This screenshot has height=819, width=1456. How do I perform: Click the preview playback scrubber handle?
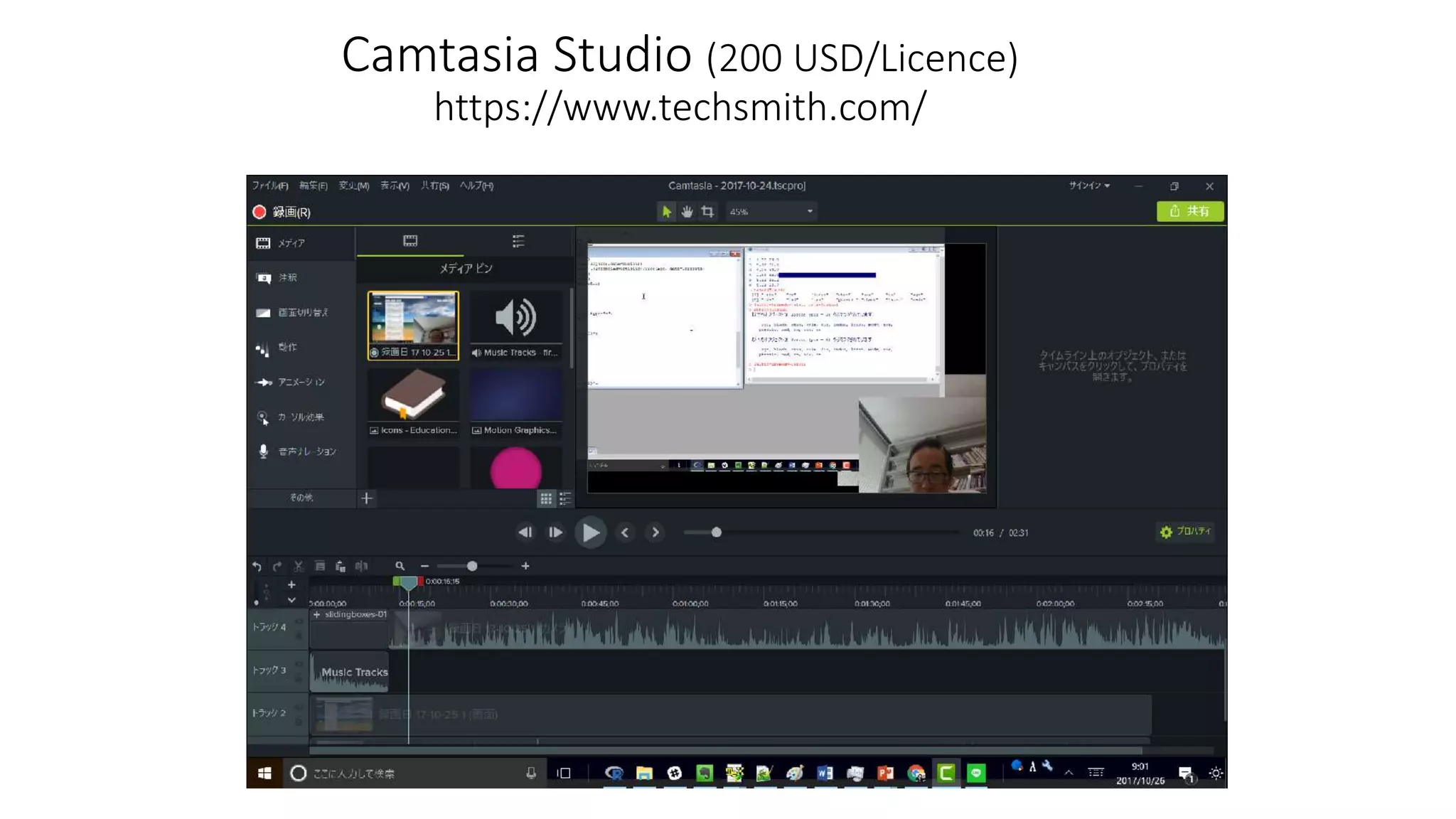[x=717, y=532]
